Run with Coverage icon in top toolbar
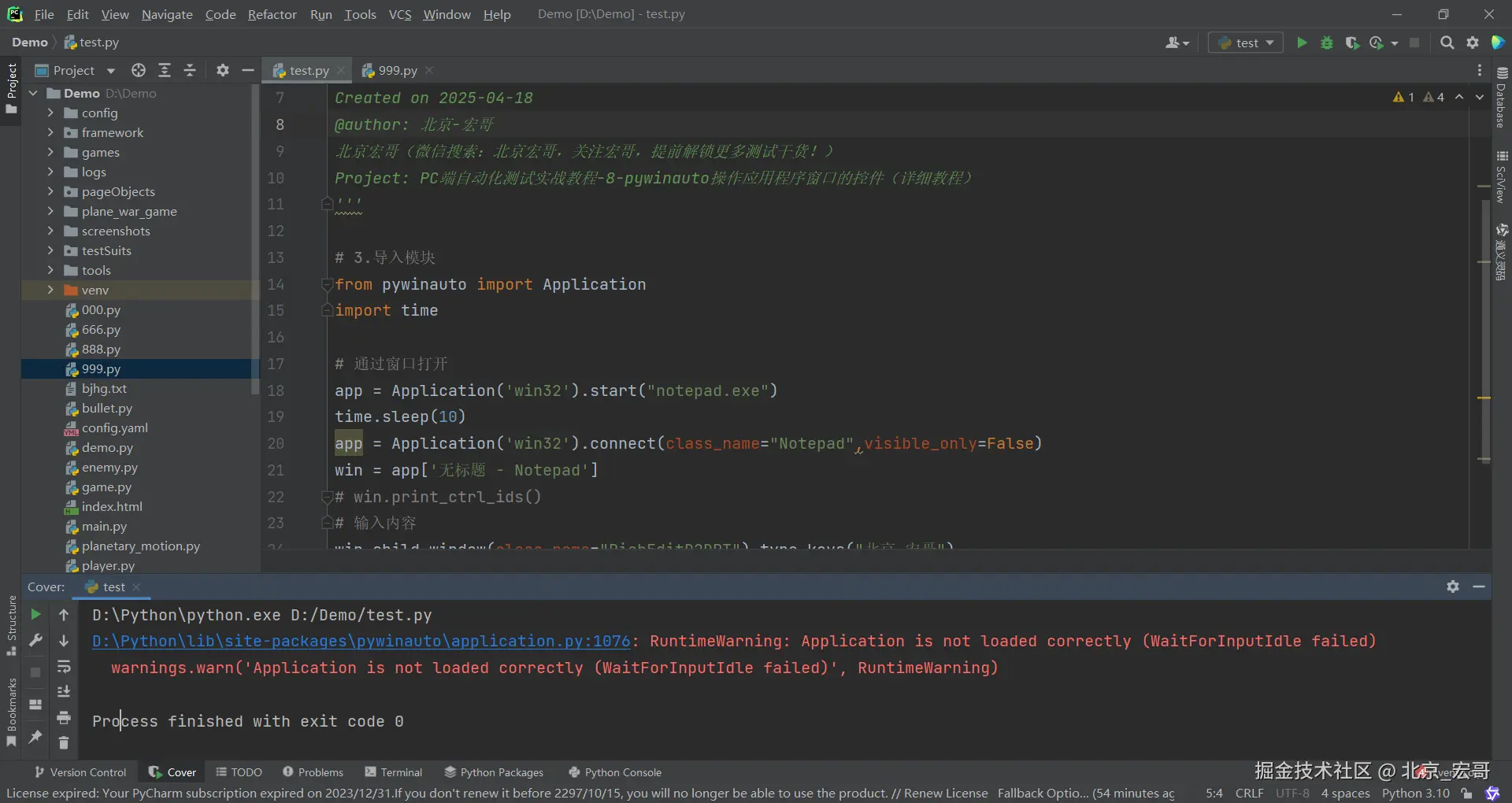 tap(1352, 43)
